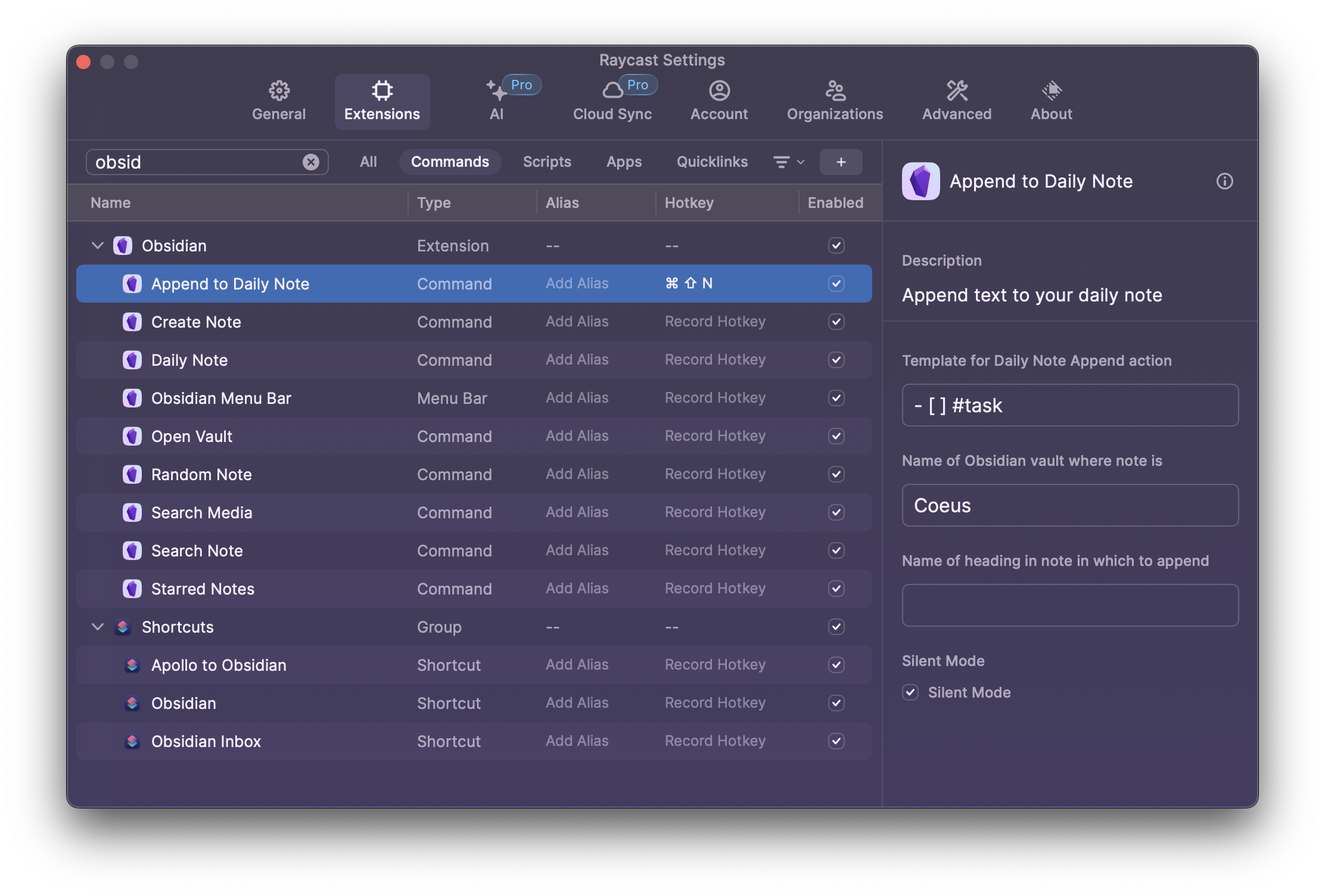This screenshot has width=1325, height=896.
Task: Click Obsidian Inbox shortcut icon
Action: [x=132, y=741]
